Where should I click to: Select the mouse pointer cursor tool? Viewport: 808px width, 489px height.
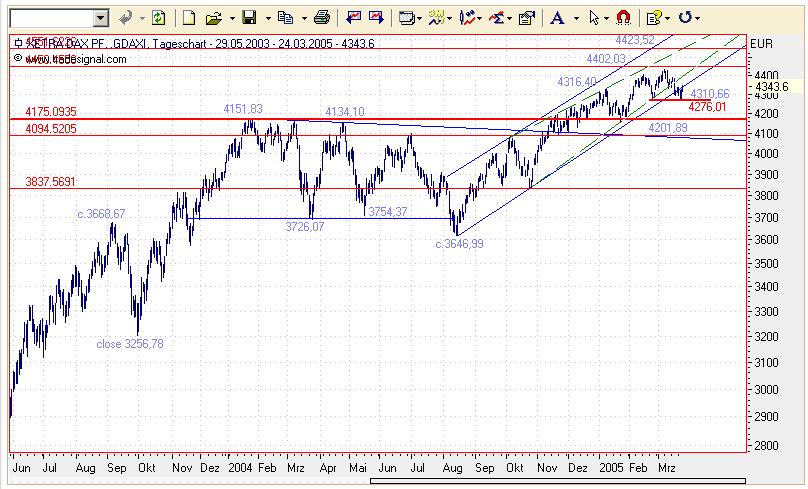(594, 19)
